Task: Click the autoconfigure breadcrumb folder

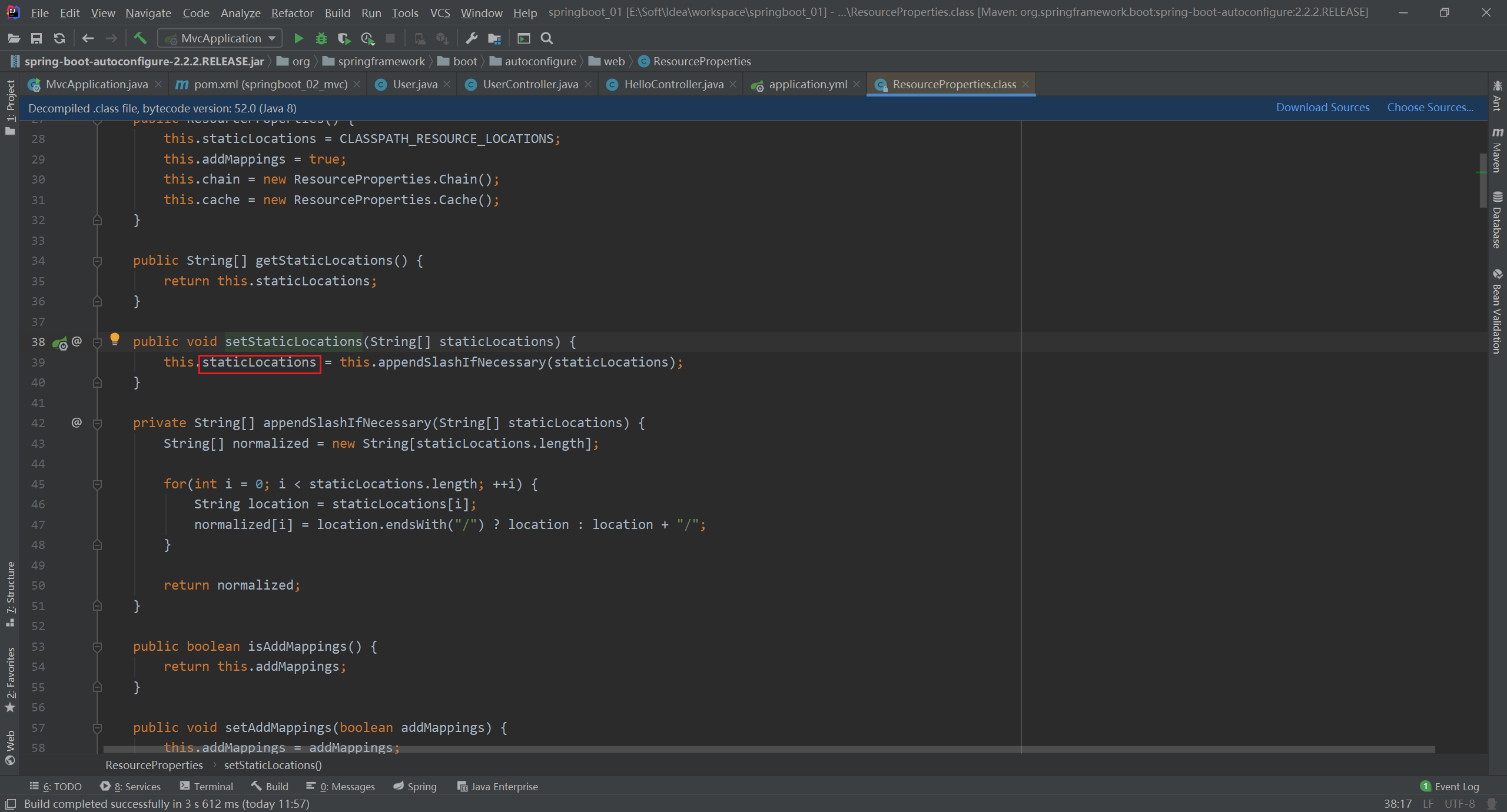Action: pos(533,61)
